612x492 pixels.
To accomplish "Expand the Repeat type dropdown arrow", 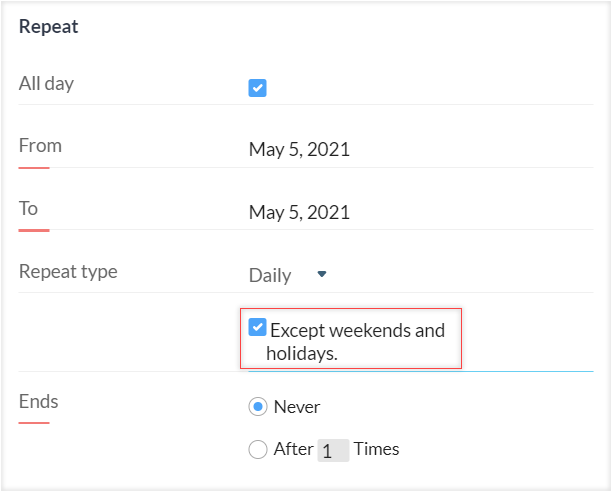I will 321,274.
